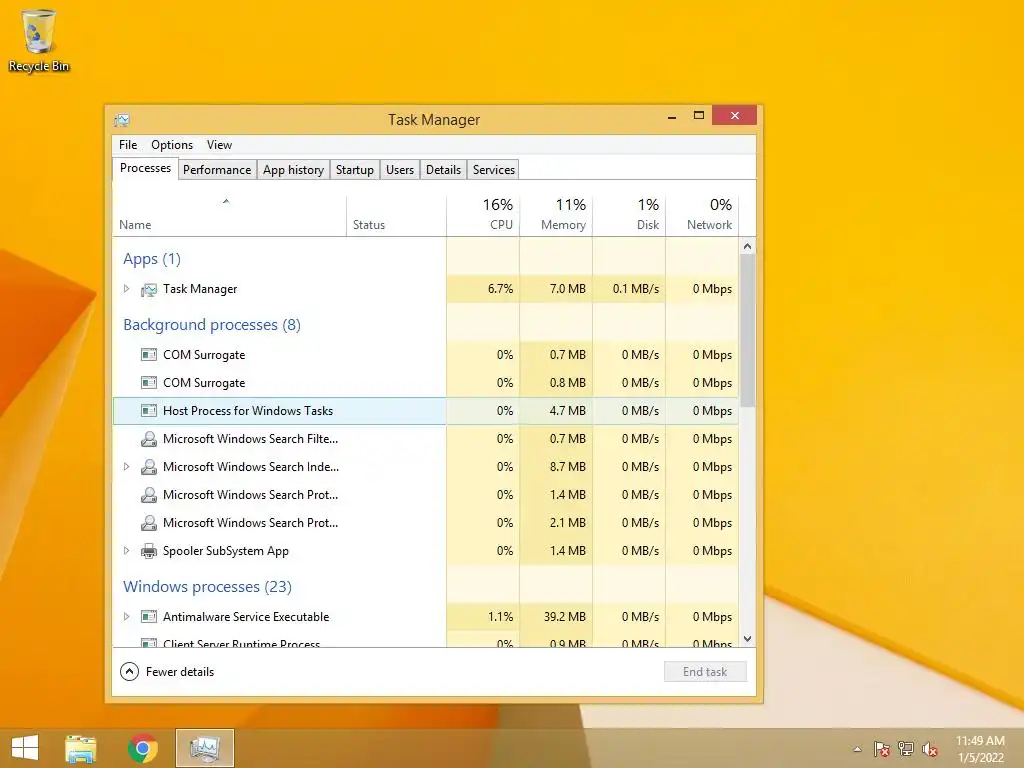Expand the Task Manager app entry
The height and width of the screenshot is (768, 1024).
[x=127, y=289]
